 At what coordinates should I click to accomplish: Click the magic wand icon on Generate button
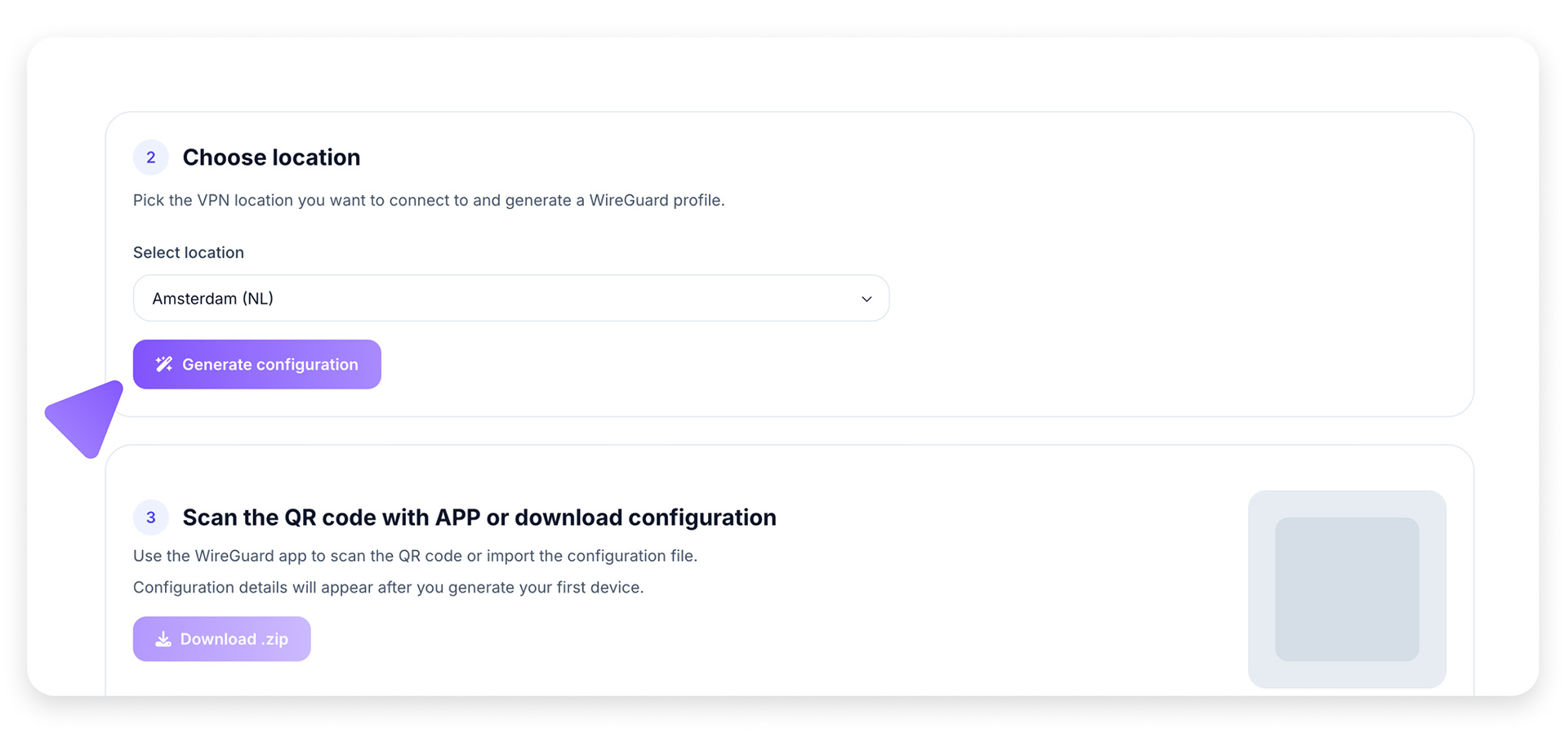coord(164,364)
